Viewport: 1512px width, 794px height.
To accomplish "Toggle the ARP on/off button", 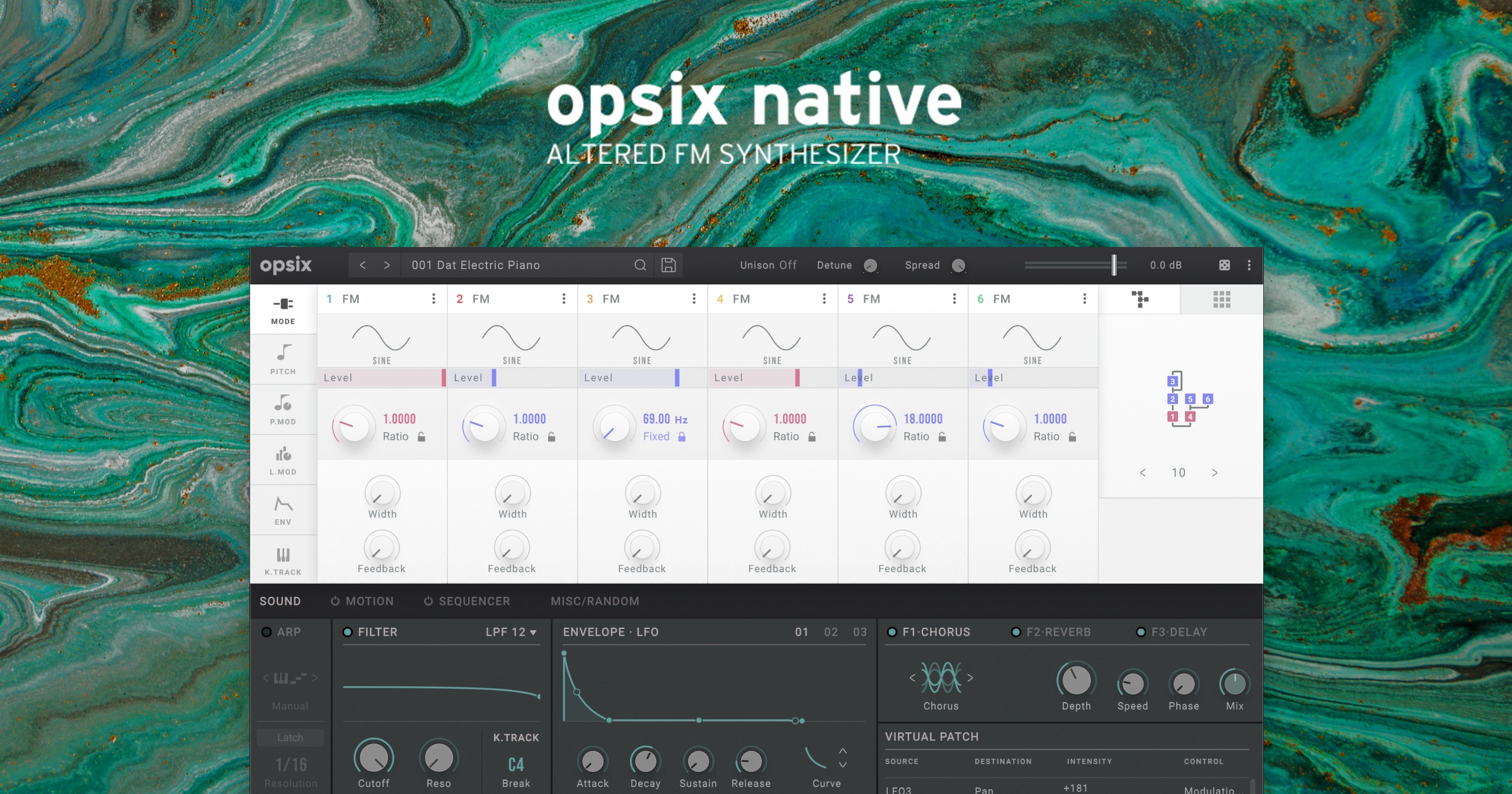I will point(271,631).
